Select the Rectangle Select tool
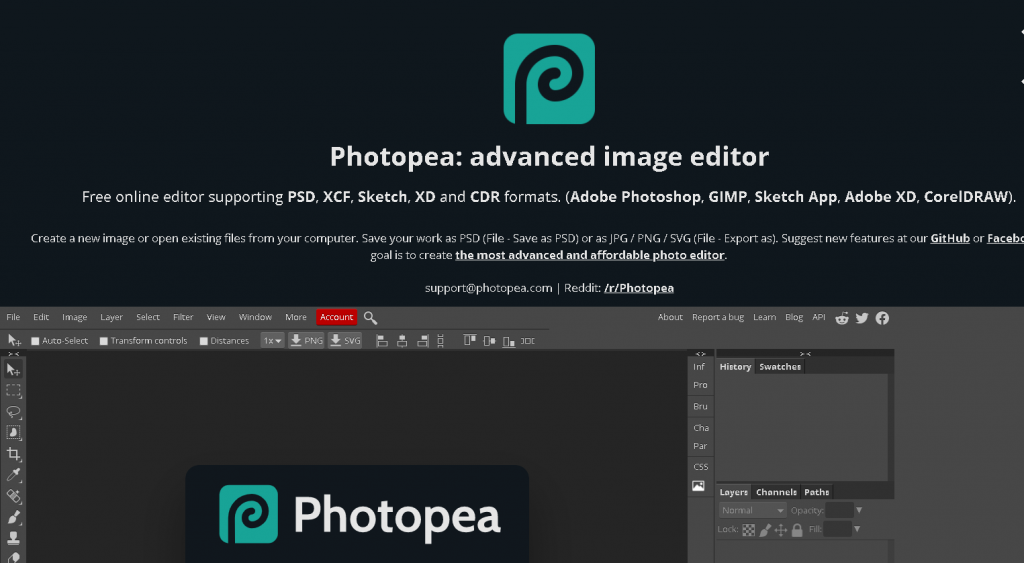Viewport: 1024px width, 563px height. point(14,390)
